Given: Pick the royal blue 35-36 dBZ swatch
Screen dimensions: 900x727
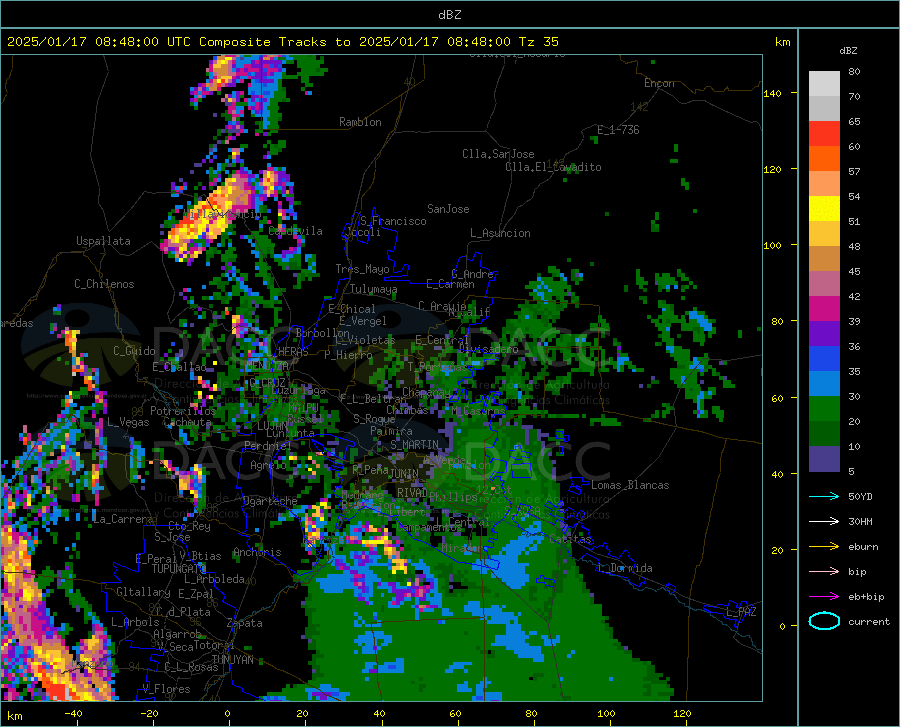Looking at the screenshot, I should coord(824,359).
